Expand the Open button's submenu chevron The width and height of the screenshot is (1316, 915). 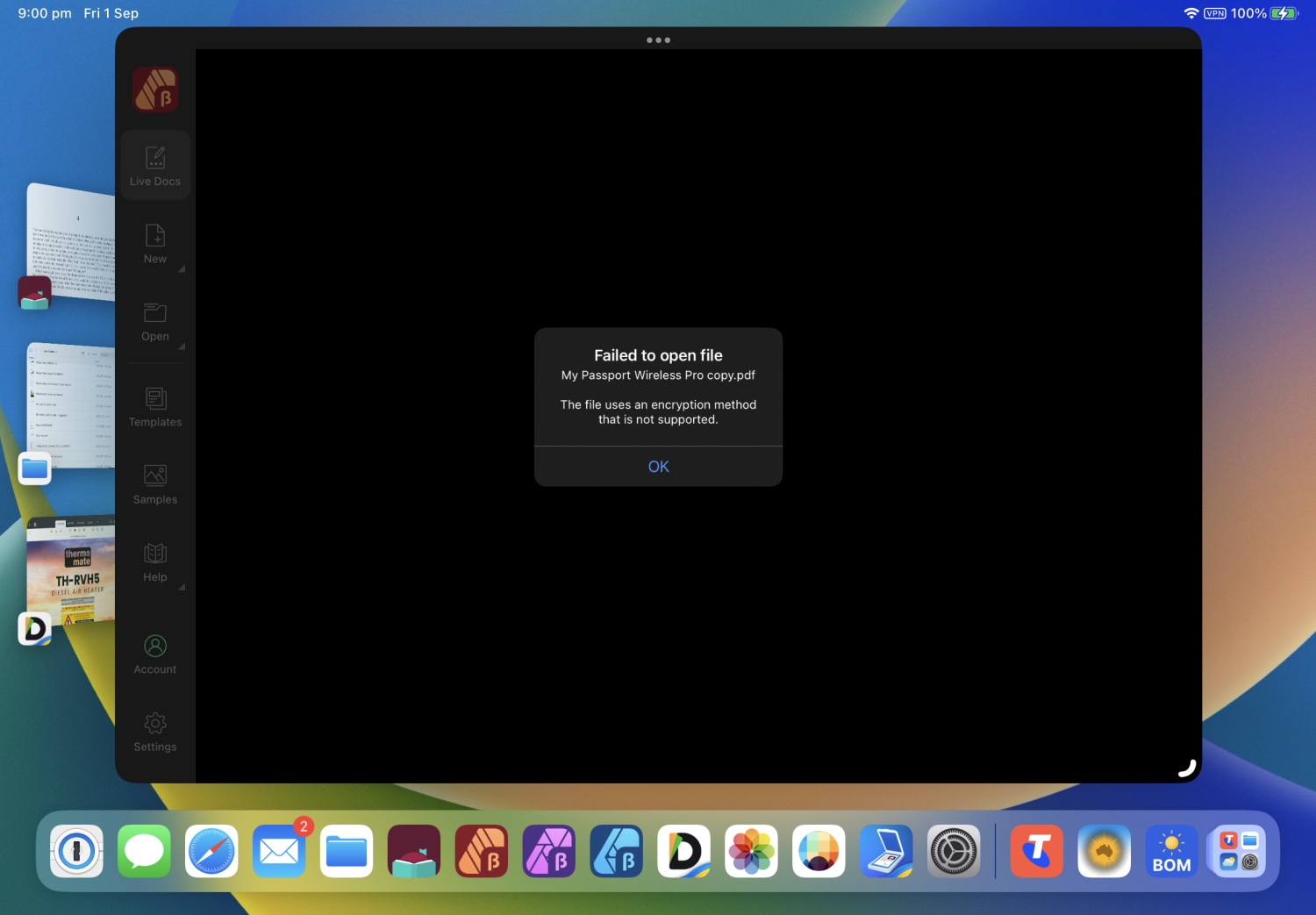click(182, 347)
